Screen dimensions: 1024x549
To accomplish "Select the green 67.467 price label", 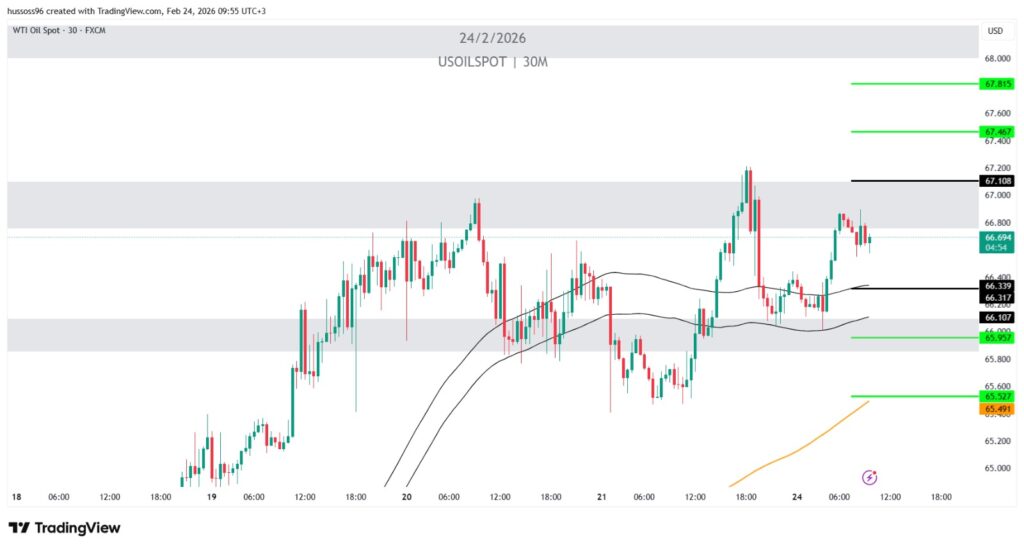I will point(998,131).
